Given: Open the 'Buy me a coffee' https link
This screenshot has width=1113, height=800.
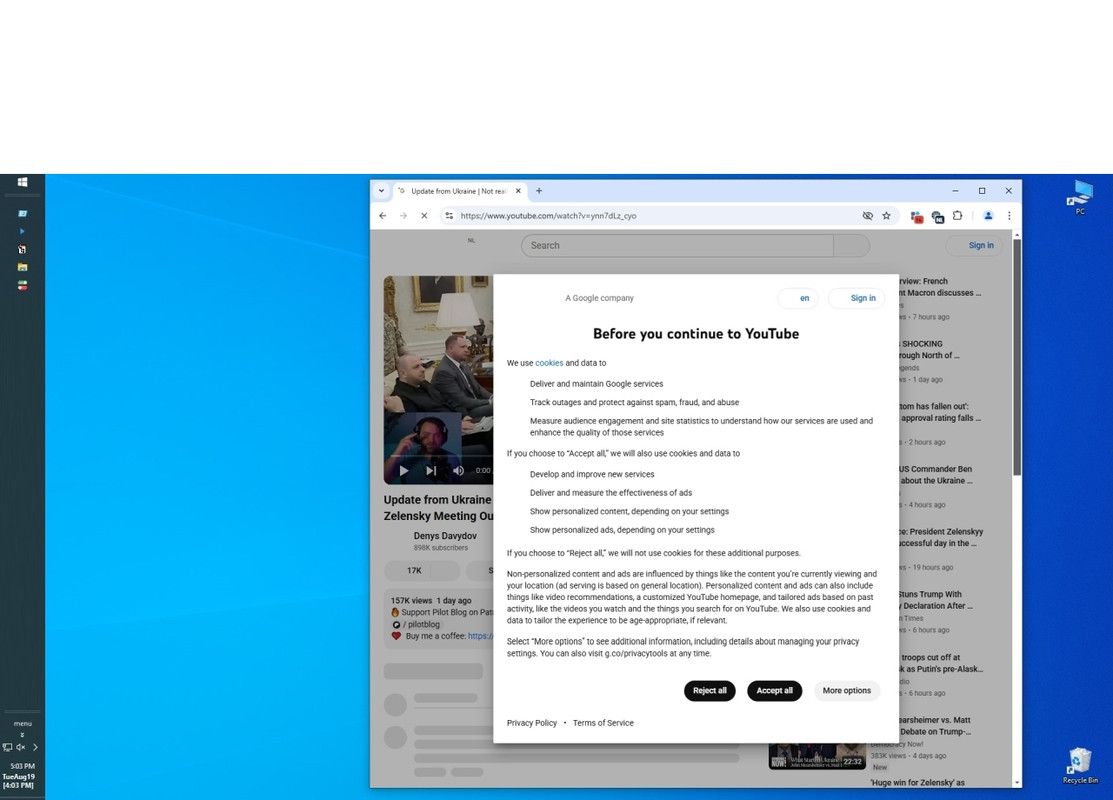Looking at the screenshot, I should (x=480, y=636).
